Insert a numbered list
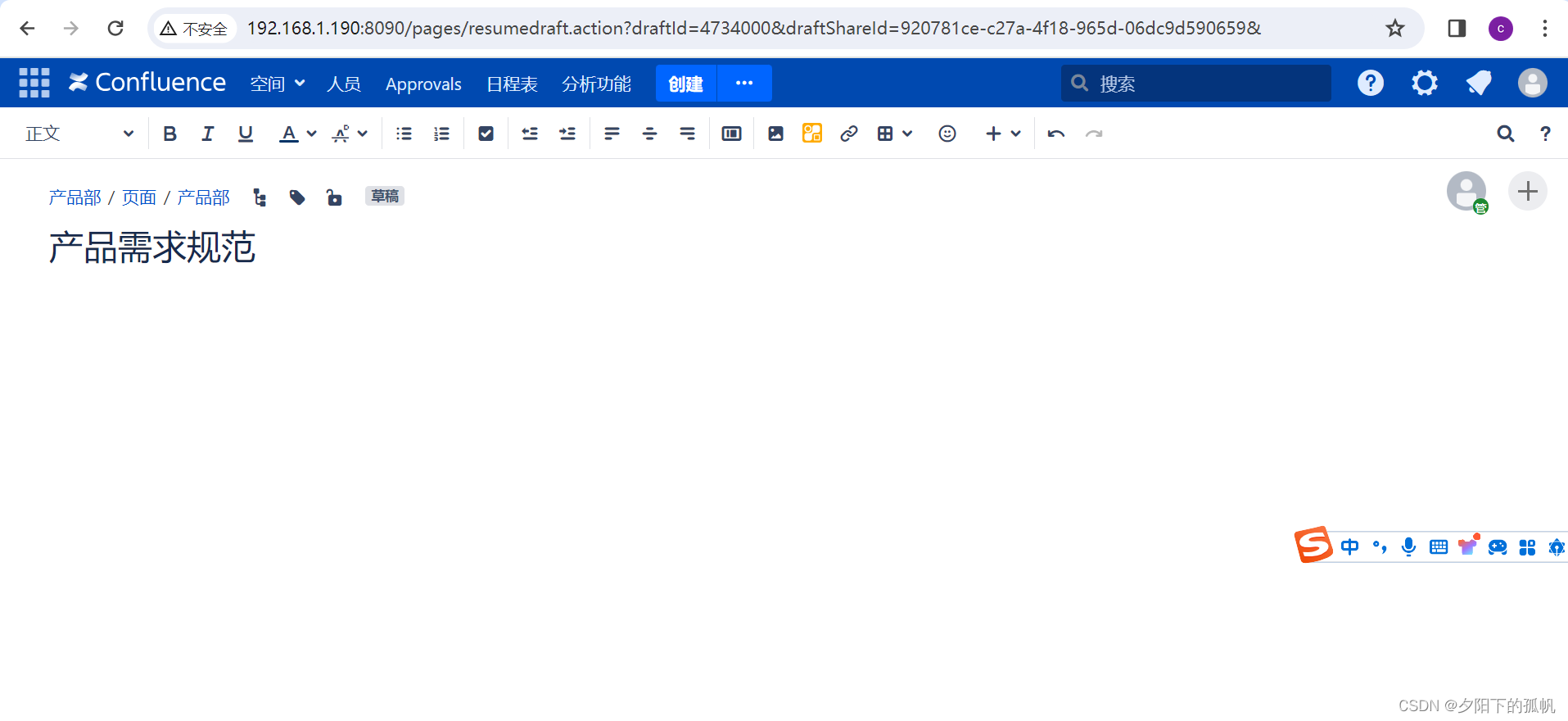Image resolution: width=1568 pixels, height=721 pixels. pyautogui.click(x=441, y=134)
